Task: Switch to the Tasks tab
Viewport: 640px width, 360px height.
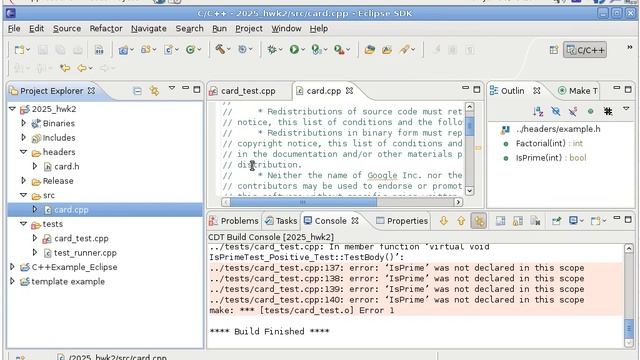Action: (x=281, y=221)
